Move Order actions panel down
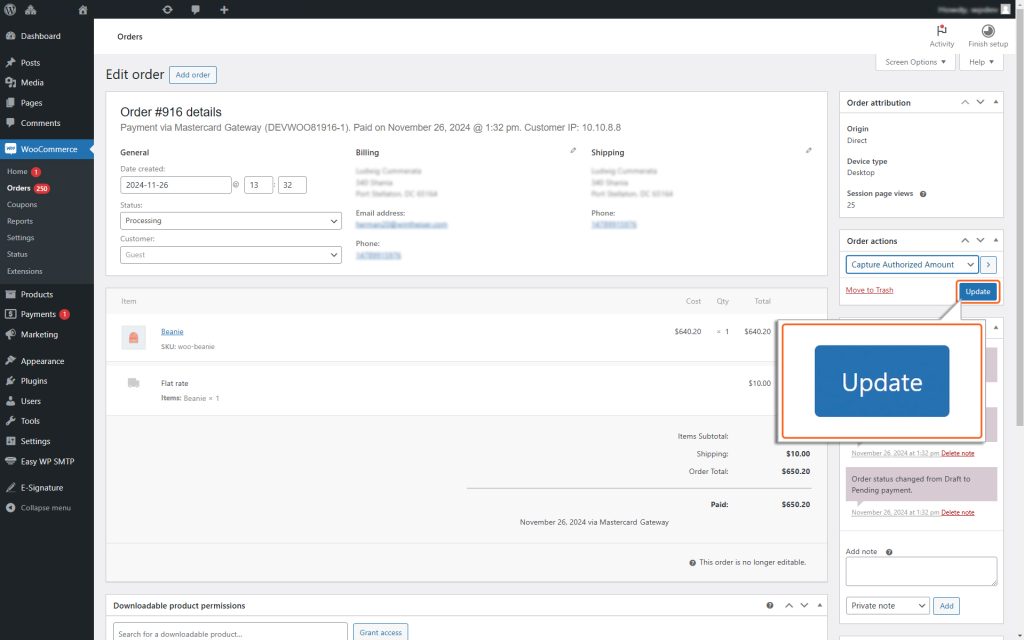The width and height of the screenshot is (1024, 640). [980, 241]
